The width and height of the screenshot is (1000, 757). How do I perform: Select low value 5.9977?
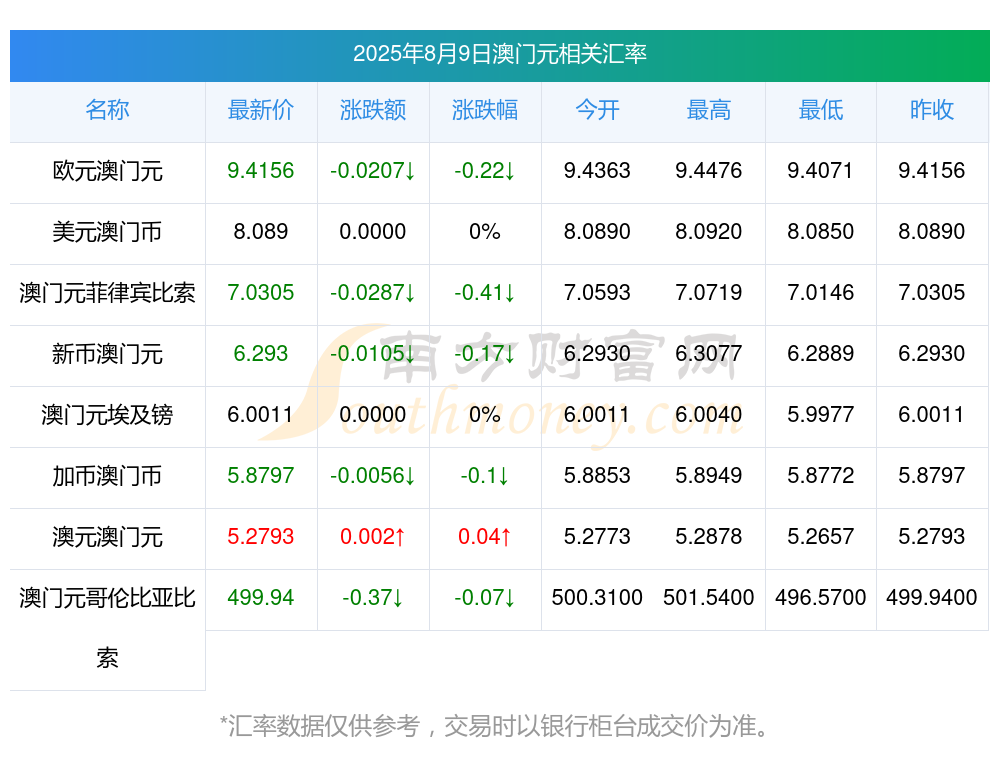[820, 415]
